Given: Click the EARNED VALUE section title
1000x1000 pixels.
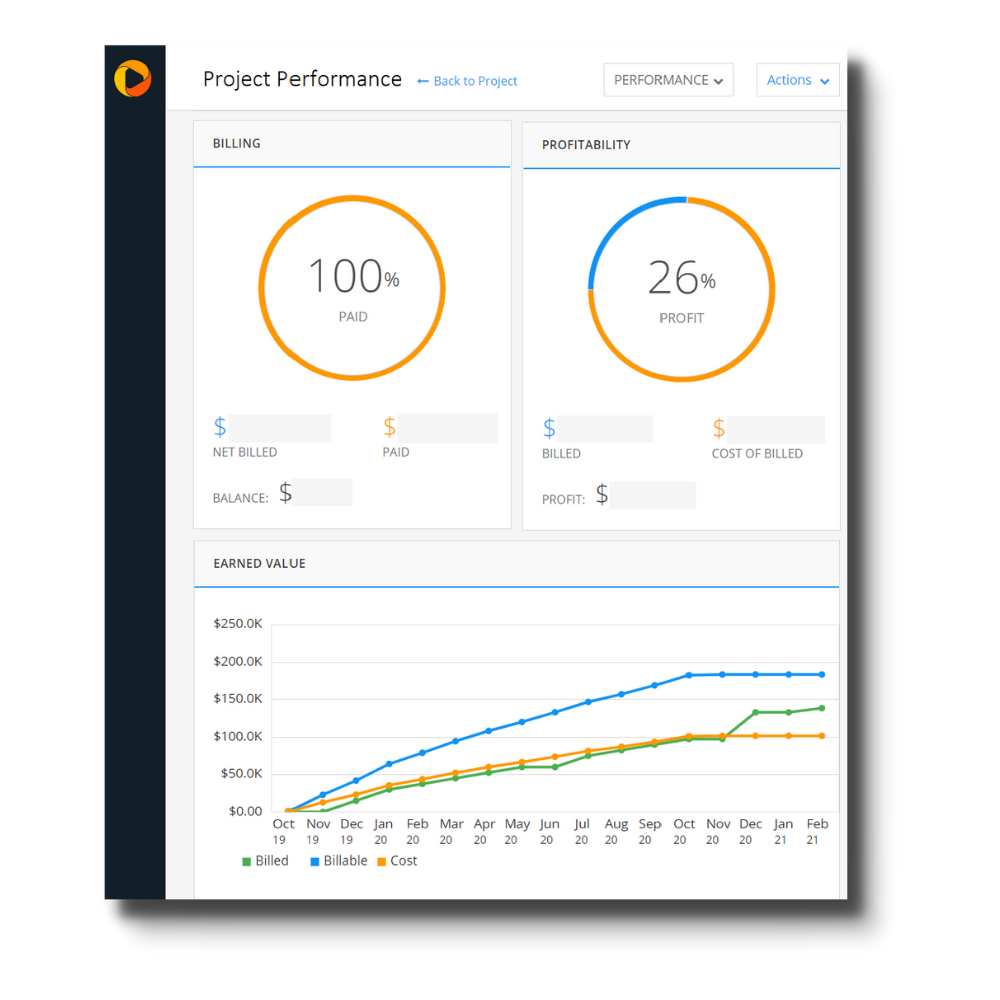Looking at the screenshot, I should coord(259,563).
